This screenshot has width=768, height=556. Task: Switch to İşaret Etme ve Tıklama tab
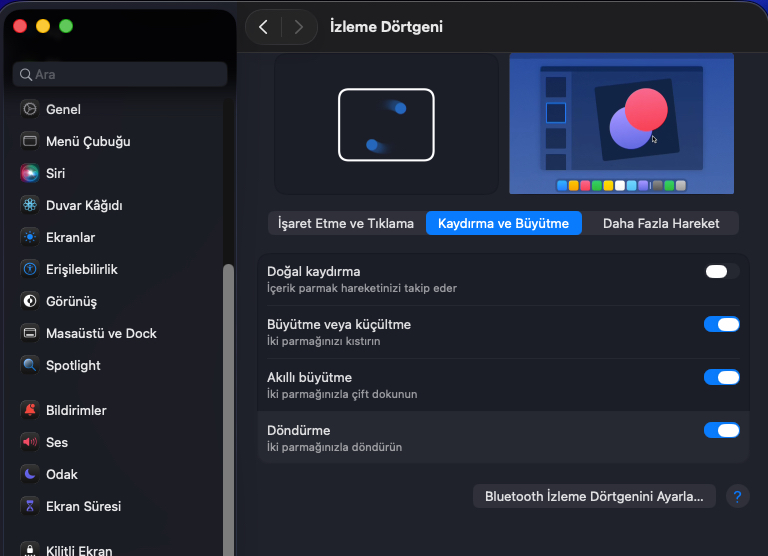point(346,223)
